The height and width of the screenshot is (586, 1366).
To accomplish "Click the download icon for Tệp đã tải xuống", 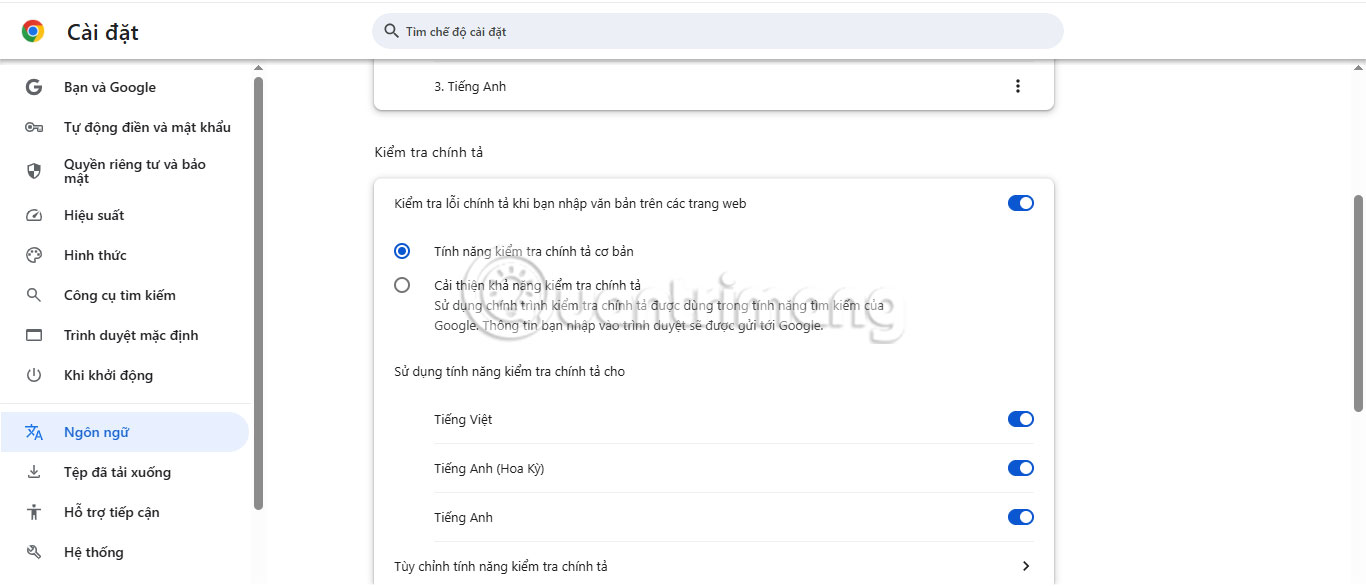I will click(x=36, y=471).
